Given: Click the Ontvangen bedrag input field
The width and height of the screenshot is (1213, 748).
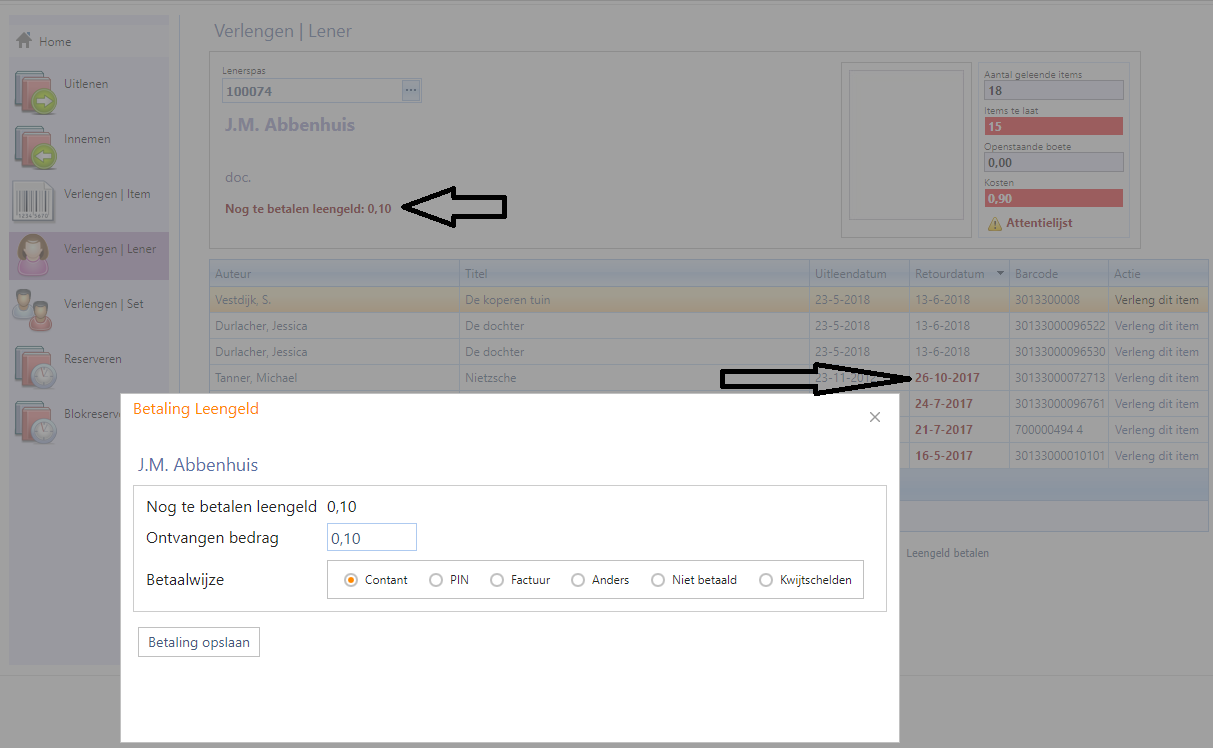Looking at the screenshot, I should [x=371, y=538].
